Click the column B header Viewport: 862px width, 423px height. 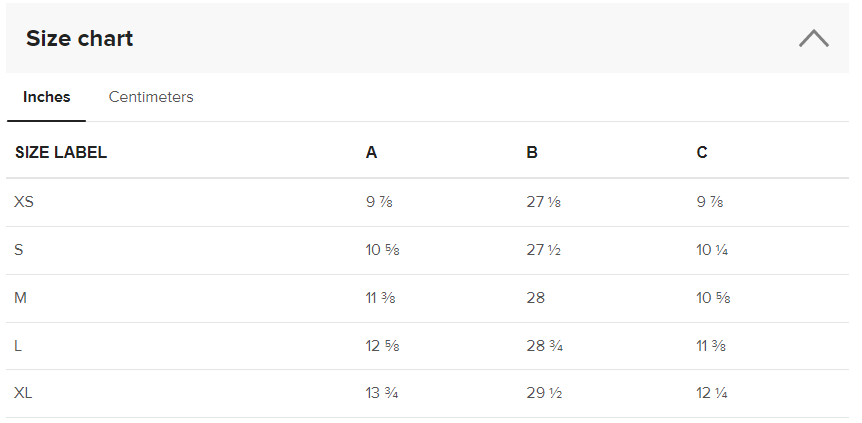pos(532,153)
